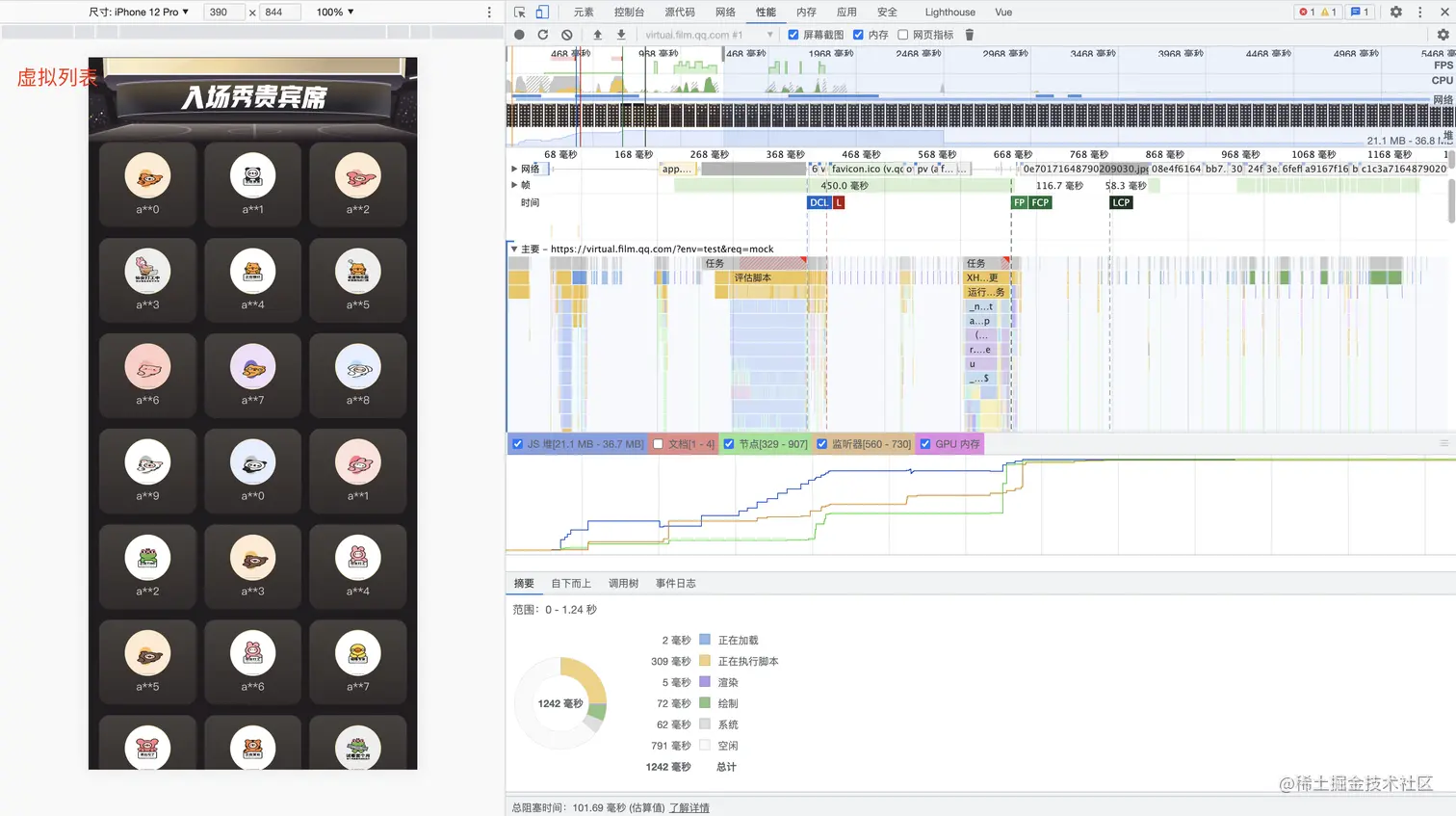This screenshot has height=816, width=1456.
Task: Open device toolbar more options menu
Action: [x=489, y=13]
